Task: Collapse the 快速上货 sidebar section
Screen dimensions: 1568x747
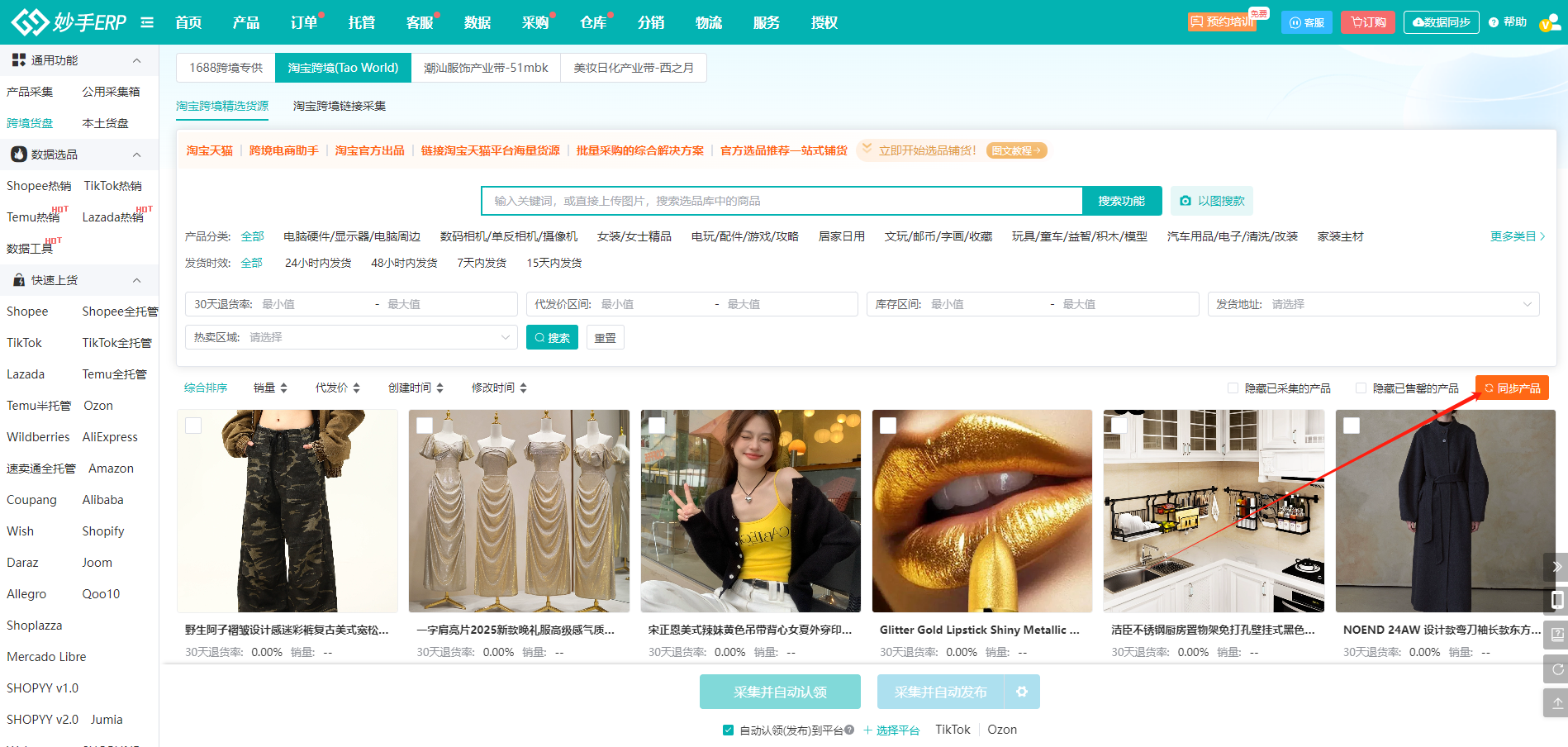Action: (x=136, y=280)
